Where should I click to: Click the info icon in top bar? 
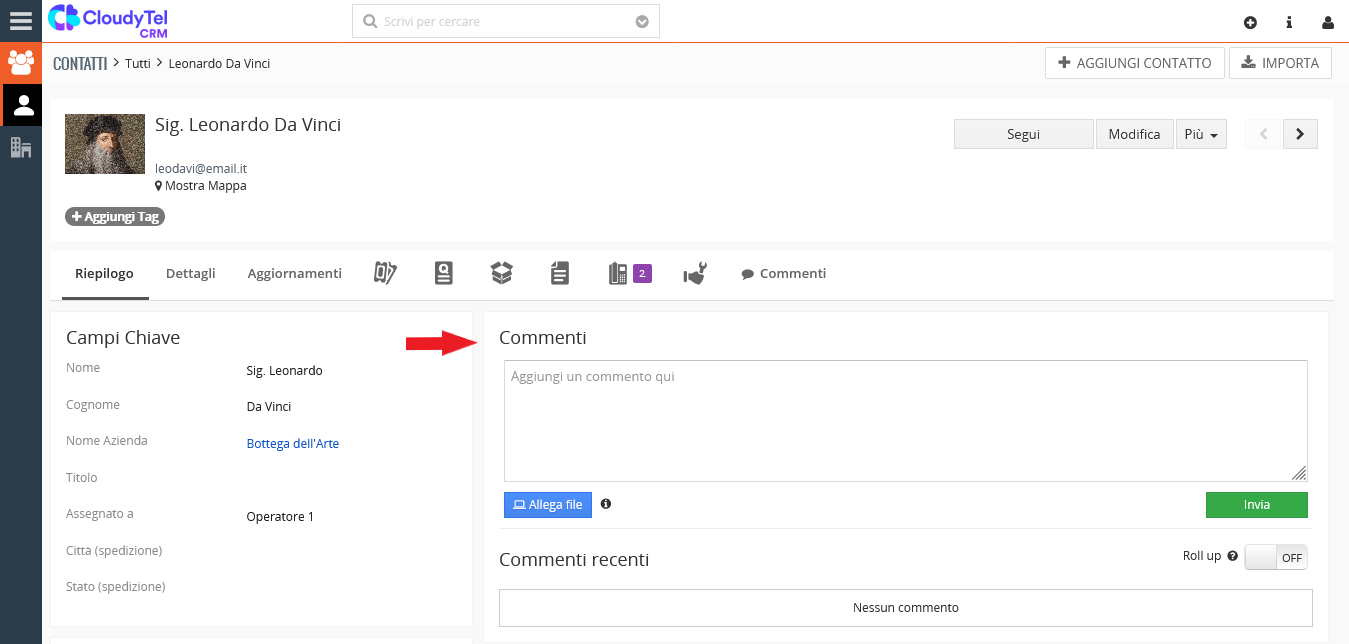(1289, 22)
